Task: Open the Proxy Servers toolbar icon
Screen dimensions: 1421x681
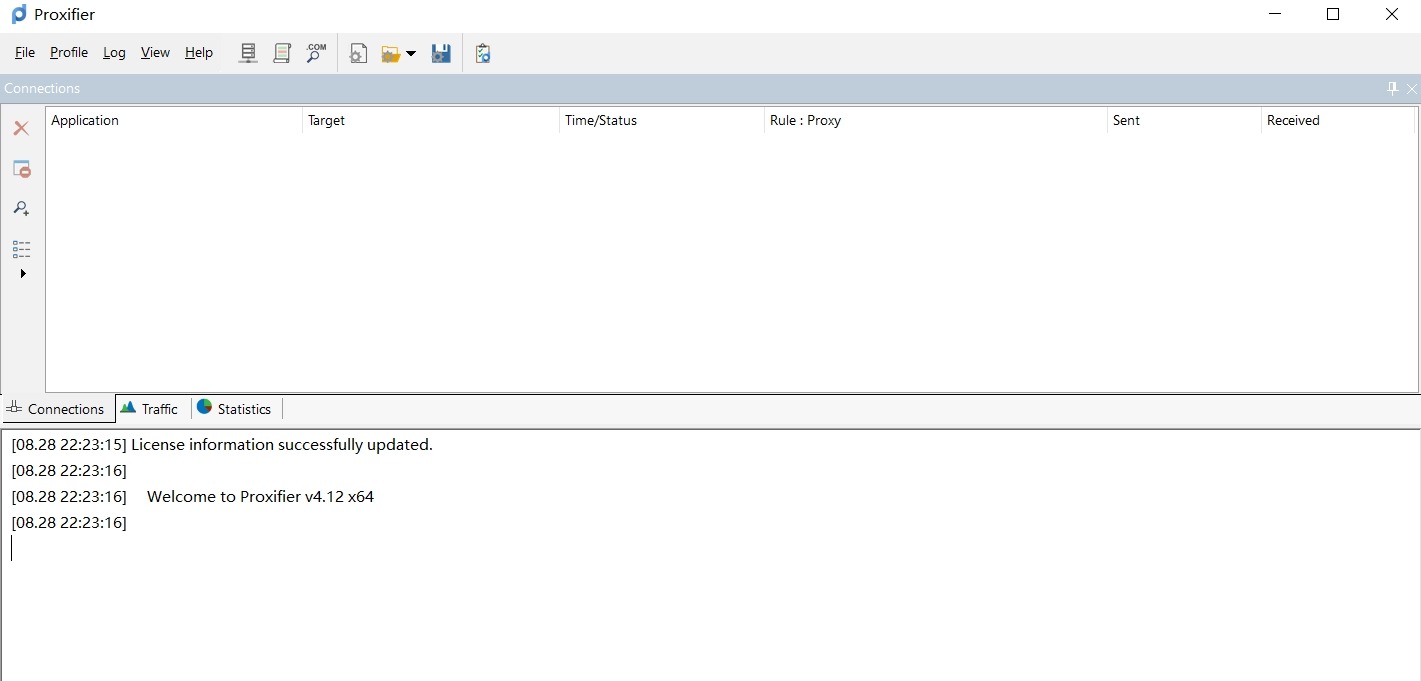Action: 248,53
